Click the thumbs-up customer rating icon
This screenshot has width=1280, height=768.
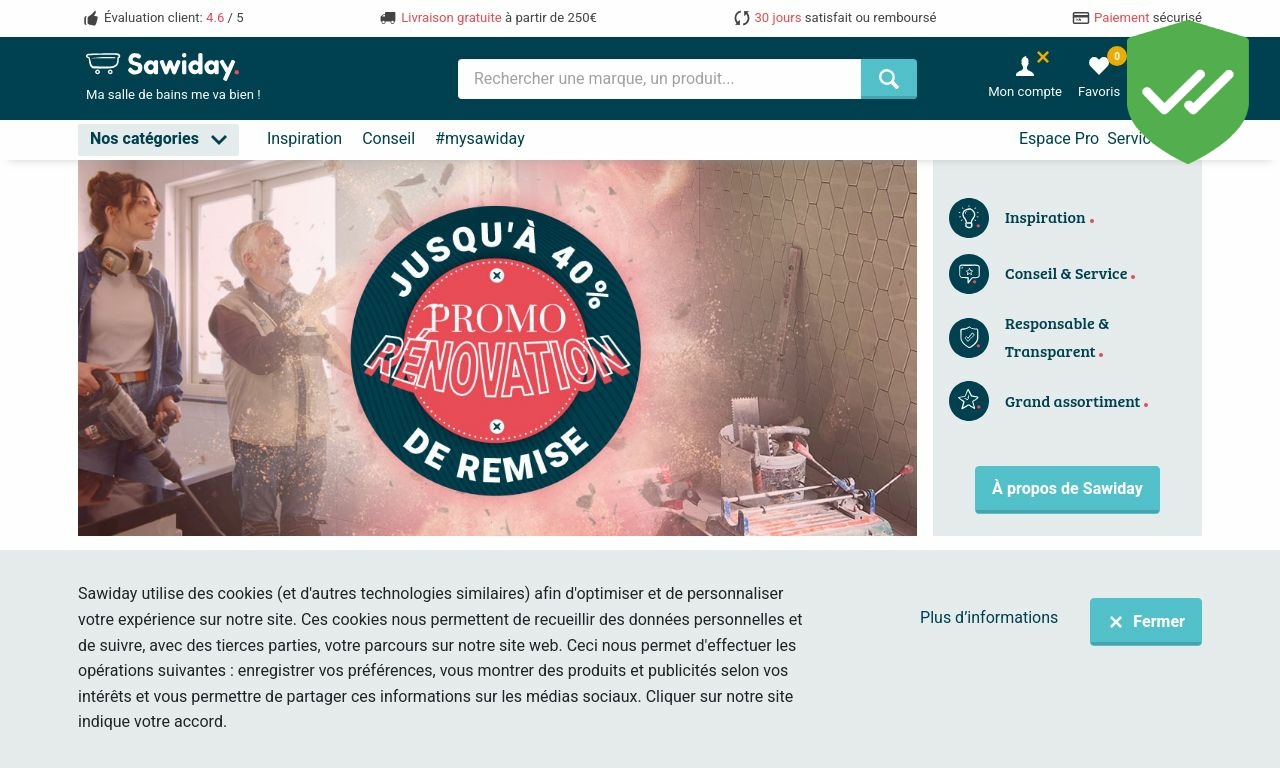[91, 18]
